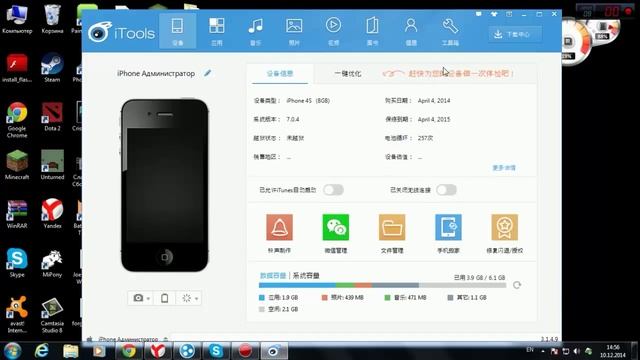Expand the arrow beside the camera icon
Viewport: 640px width, 360px height.
coord(148,299)
